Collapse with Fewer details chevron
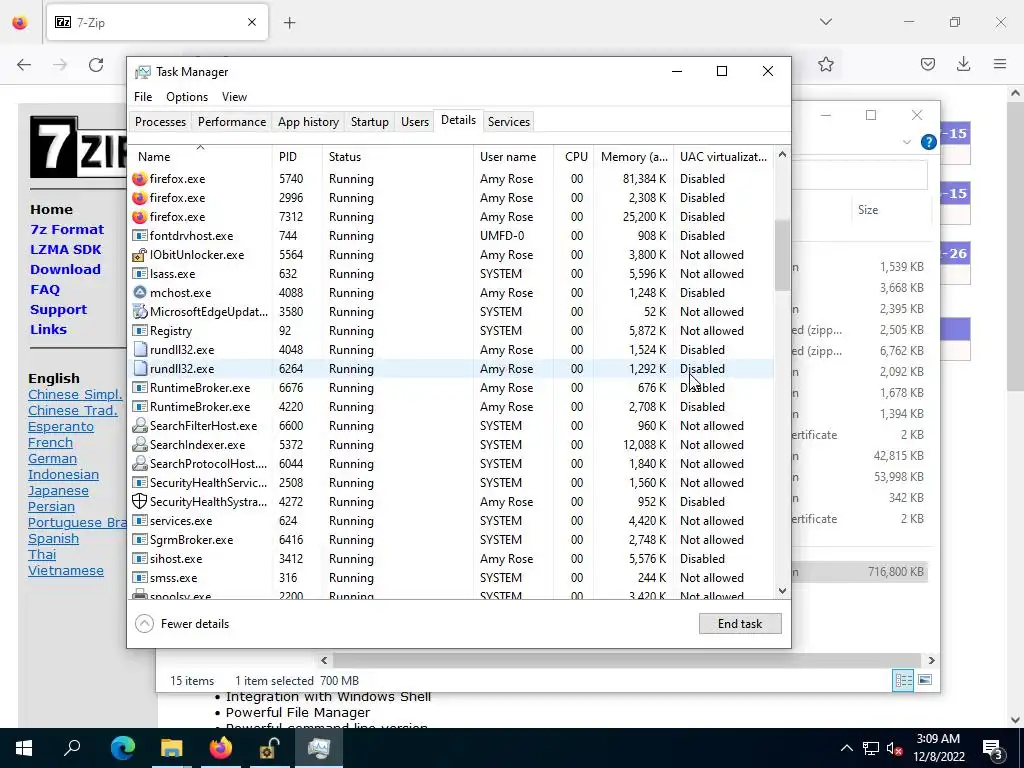 pyautogui.click(x=144, y=624)
